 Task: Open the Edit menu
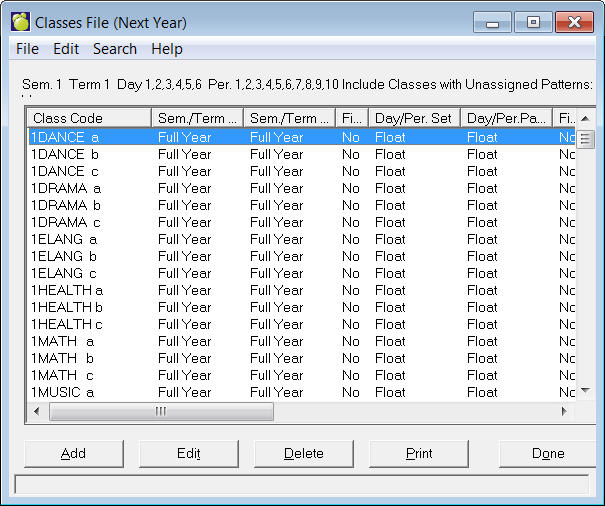tap(66, 48)
